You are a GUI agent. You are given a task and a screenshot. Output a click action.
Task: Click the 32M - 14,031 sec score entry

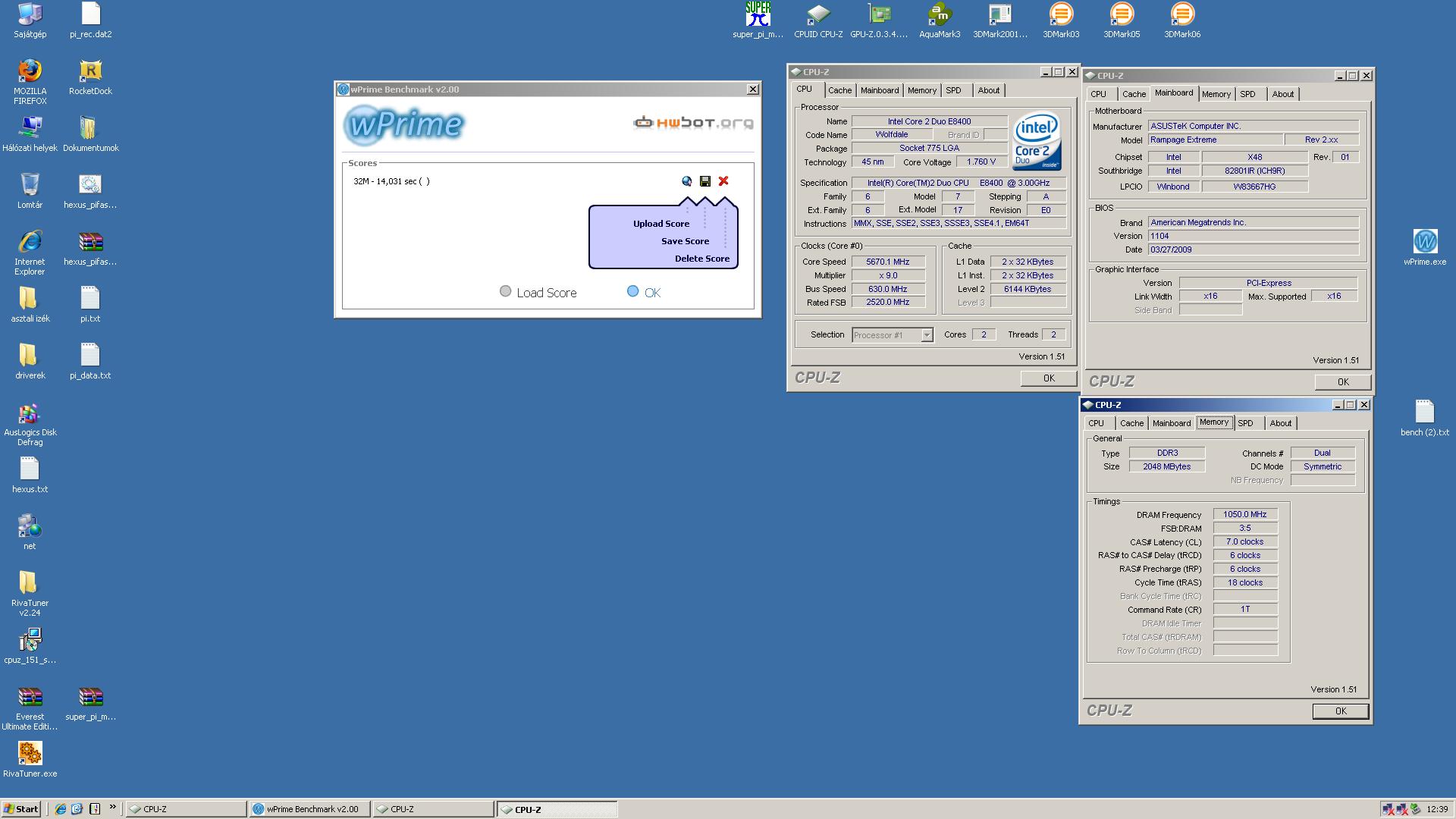pyautogui.click(x=391, y=181)
